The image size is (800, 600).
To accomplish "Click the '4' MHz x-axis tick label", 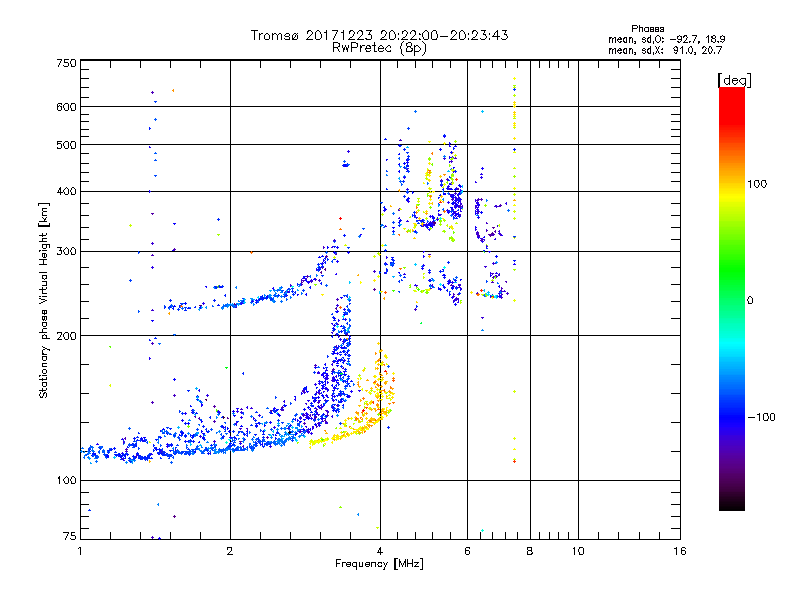I will click(380, 551).
